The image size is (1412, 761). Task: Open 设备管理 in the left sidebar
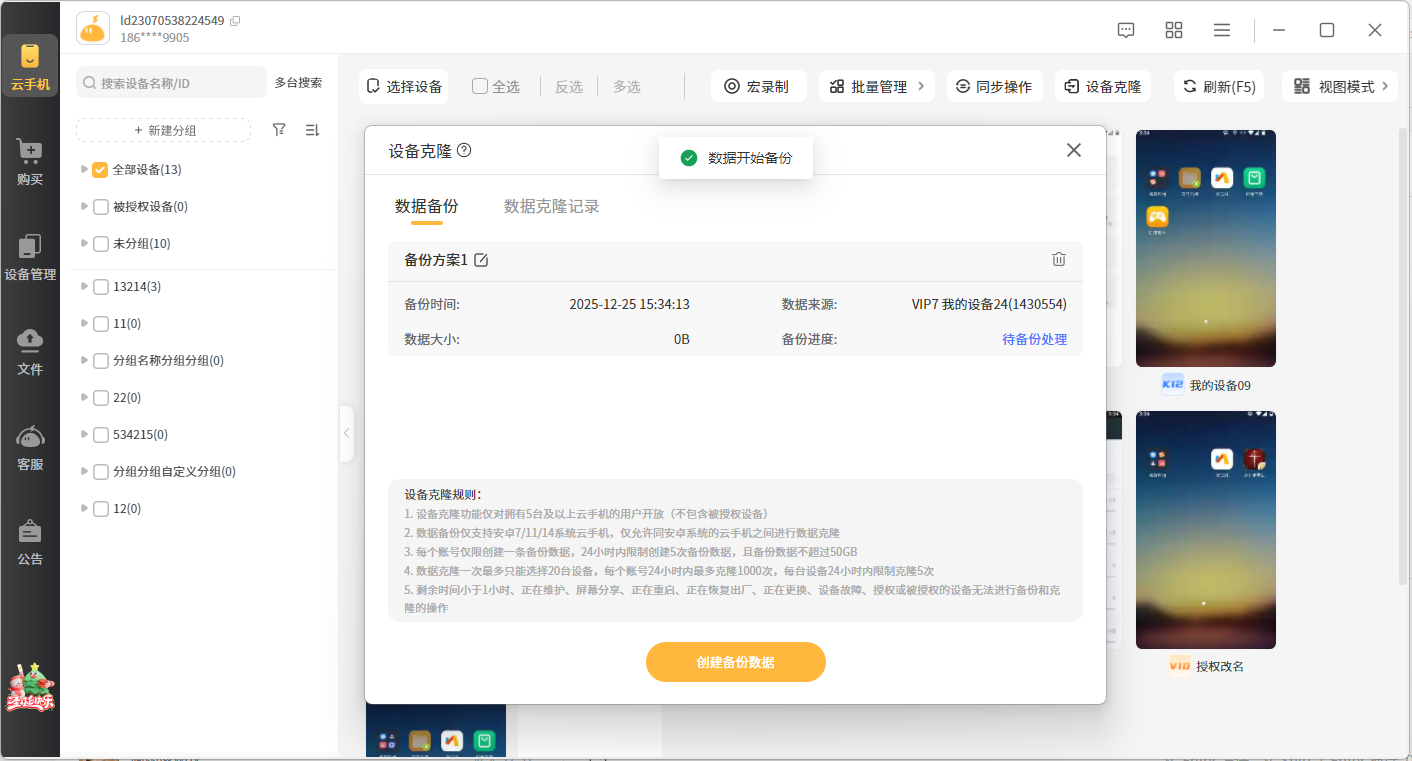coord(30,256)
